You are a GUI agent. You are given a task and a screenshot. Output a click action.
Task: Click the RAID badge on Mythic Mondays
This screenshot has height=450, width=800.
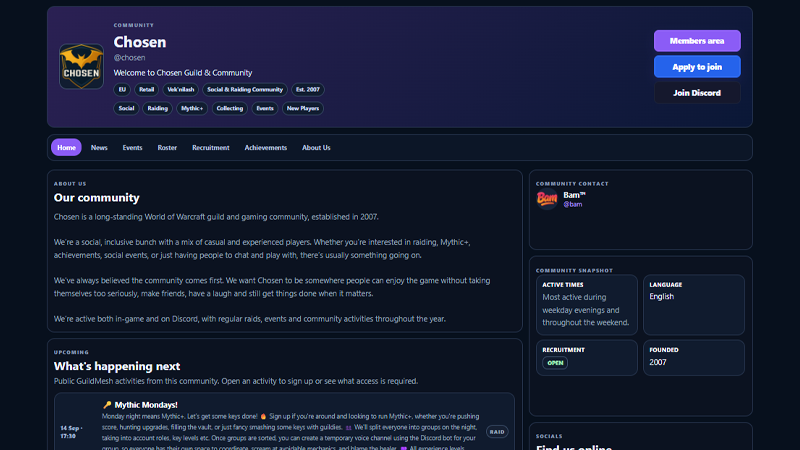[x=497, y=432]
